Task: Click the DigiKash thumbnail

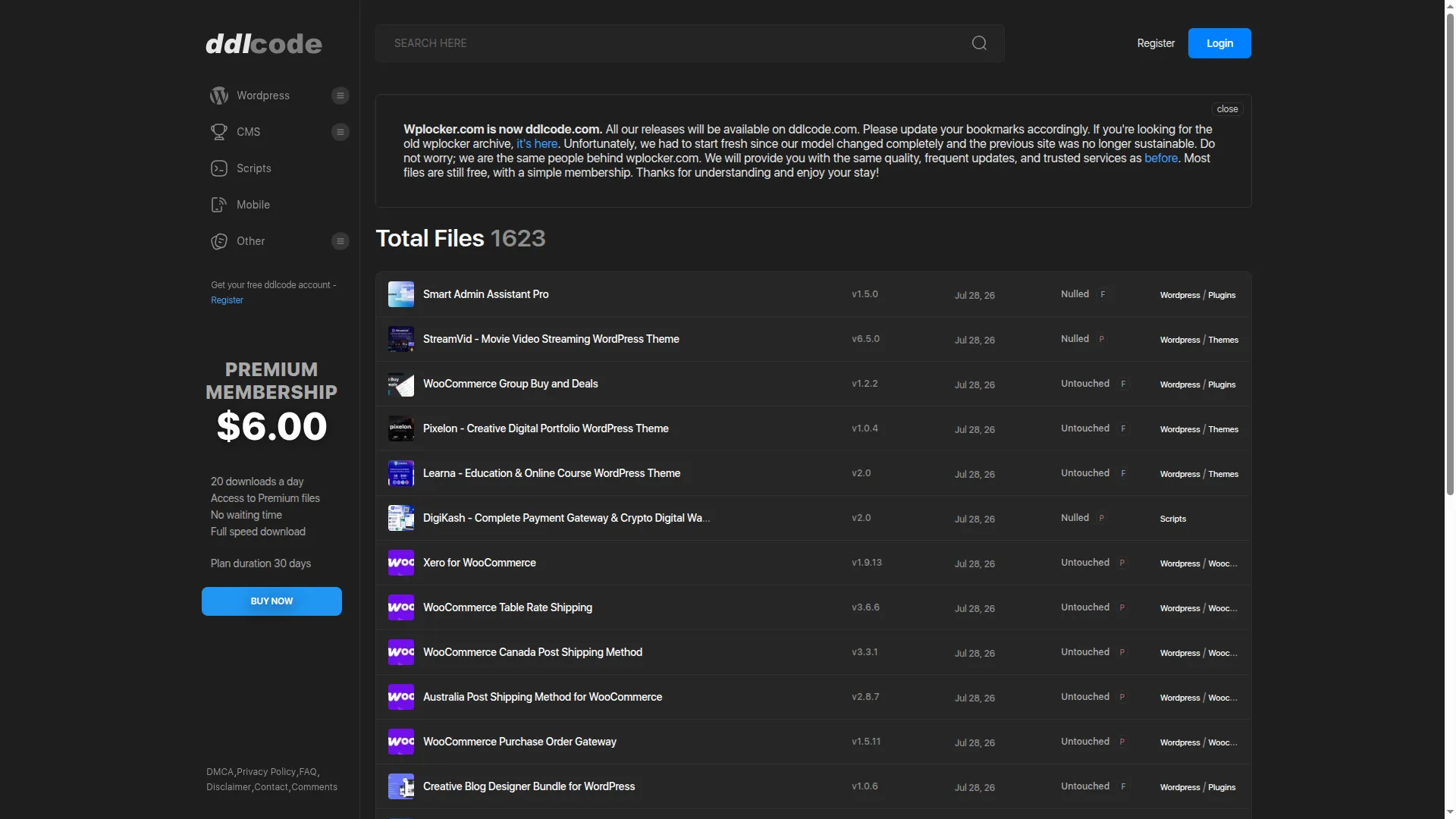Action: [401, 518]
